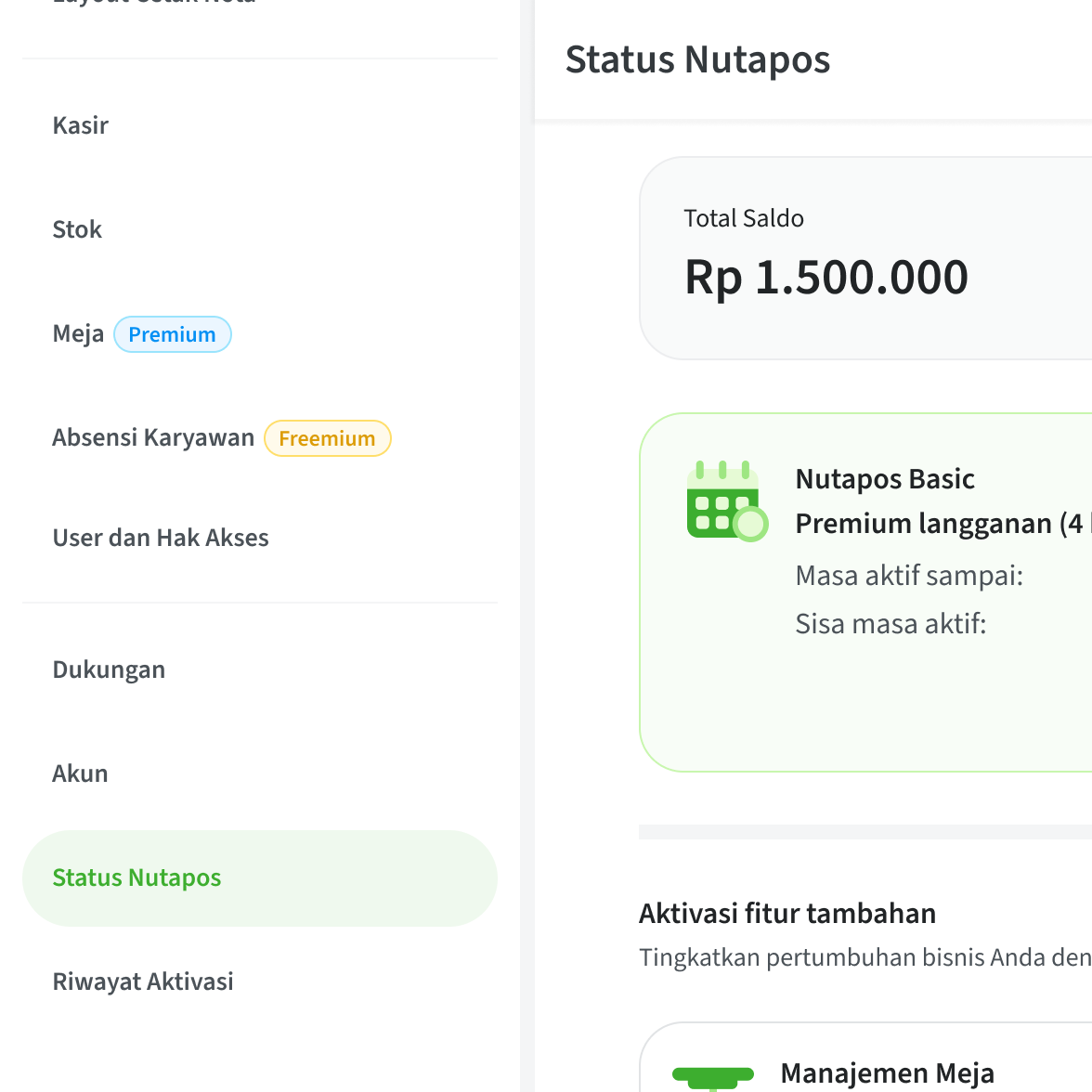
Task: Open Akun settings
Action: pyautogui.click(x=80, y=773)
